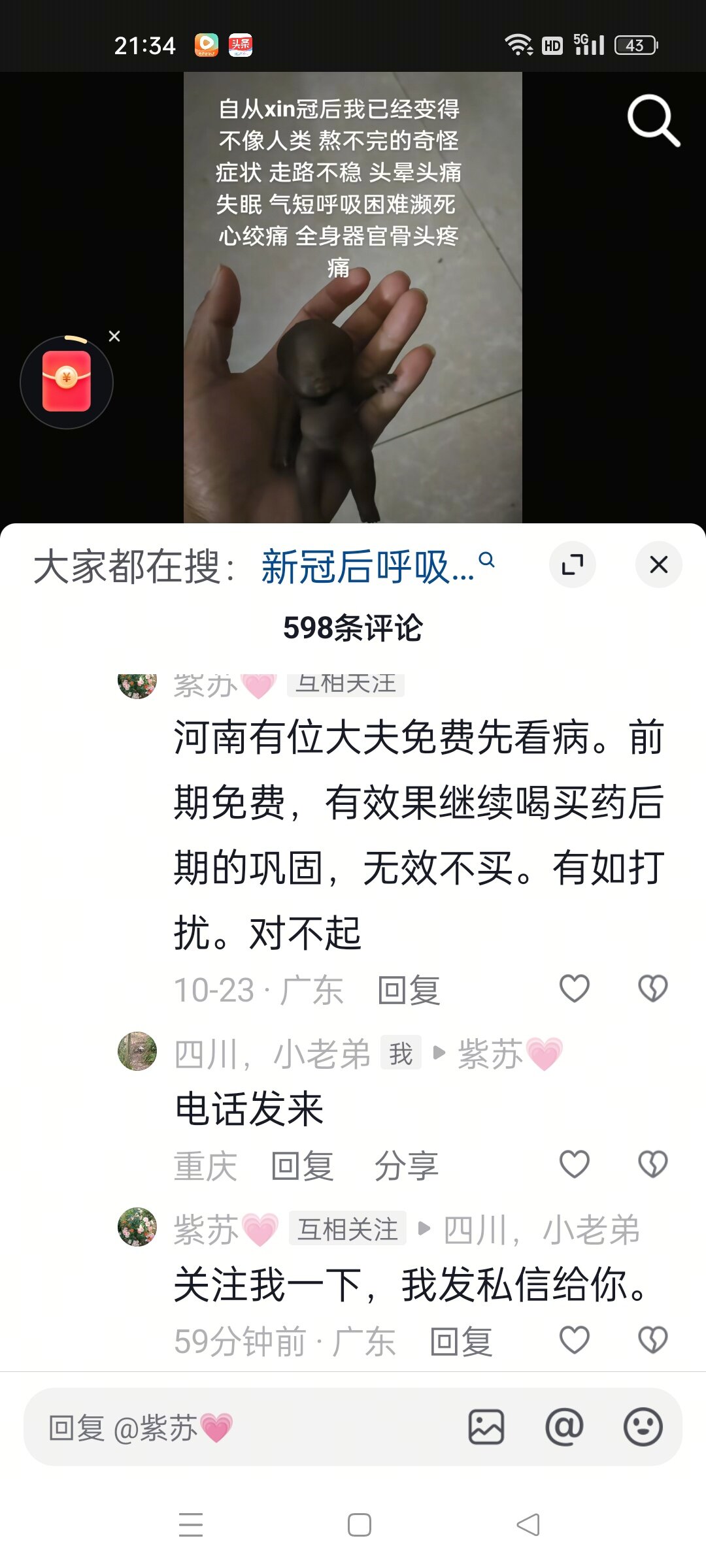The image size is (706, 1568).
Task: Tap Android back navigation triangle
Action: 528,1525
